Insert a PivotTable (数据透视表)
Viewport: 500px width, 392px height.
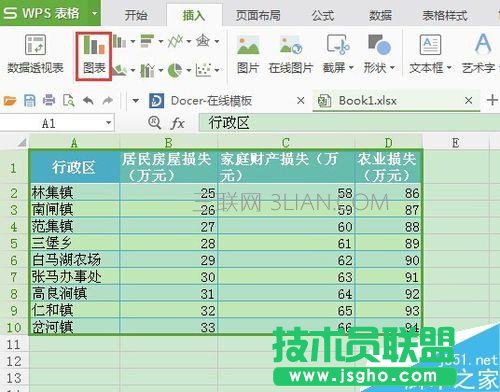click(35, 54)
